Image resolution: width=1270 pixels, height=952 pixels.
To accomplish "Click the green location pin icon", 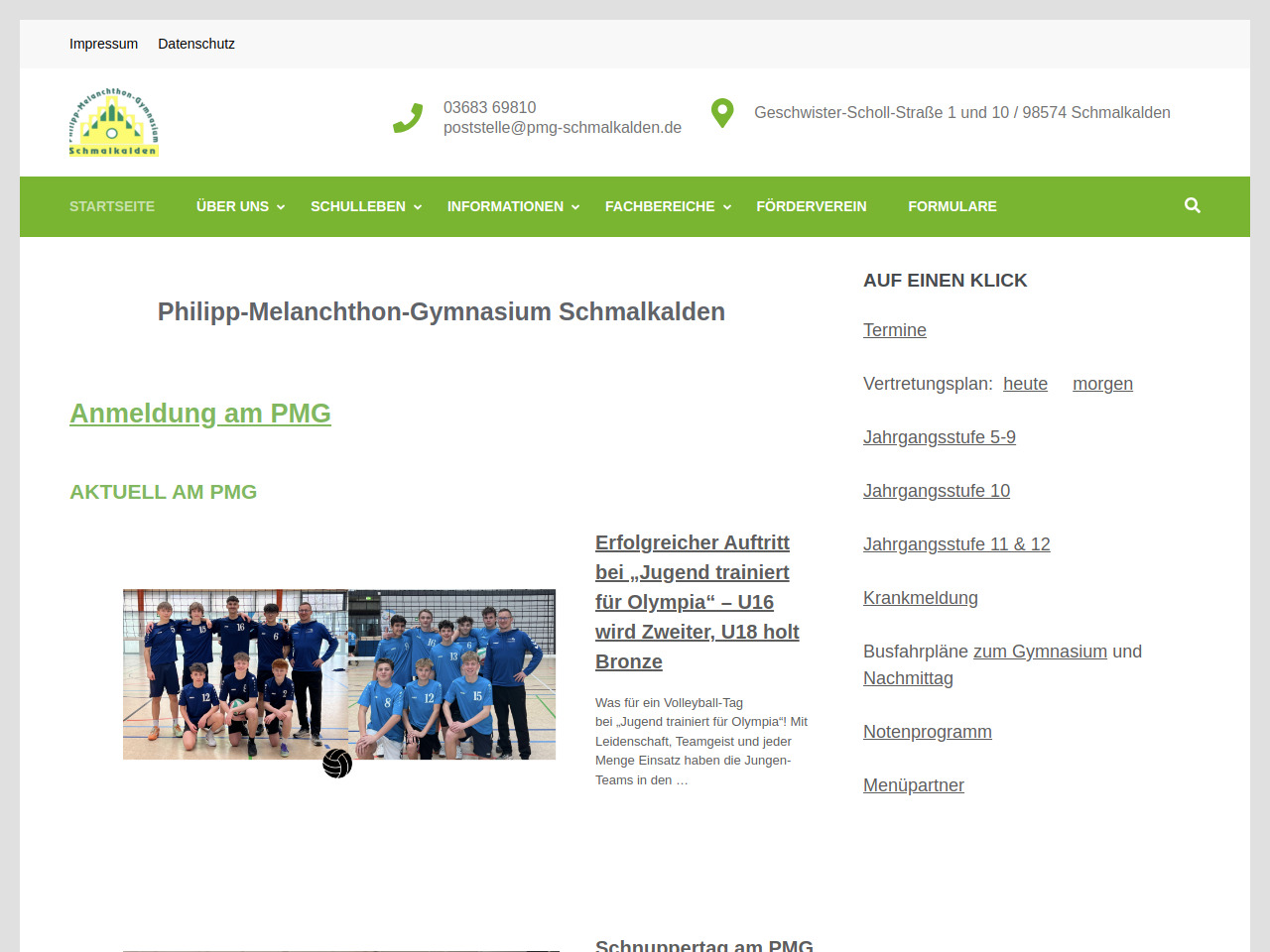I will (x=722, y=113).
